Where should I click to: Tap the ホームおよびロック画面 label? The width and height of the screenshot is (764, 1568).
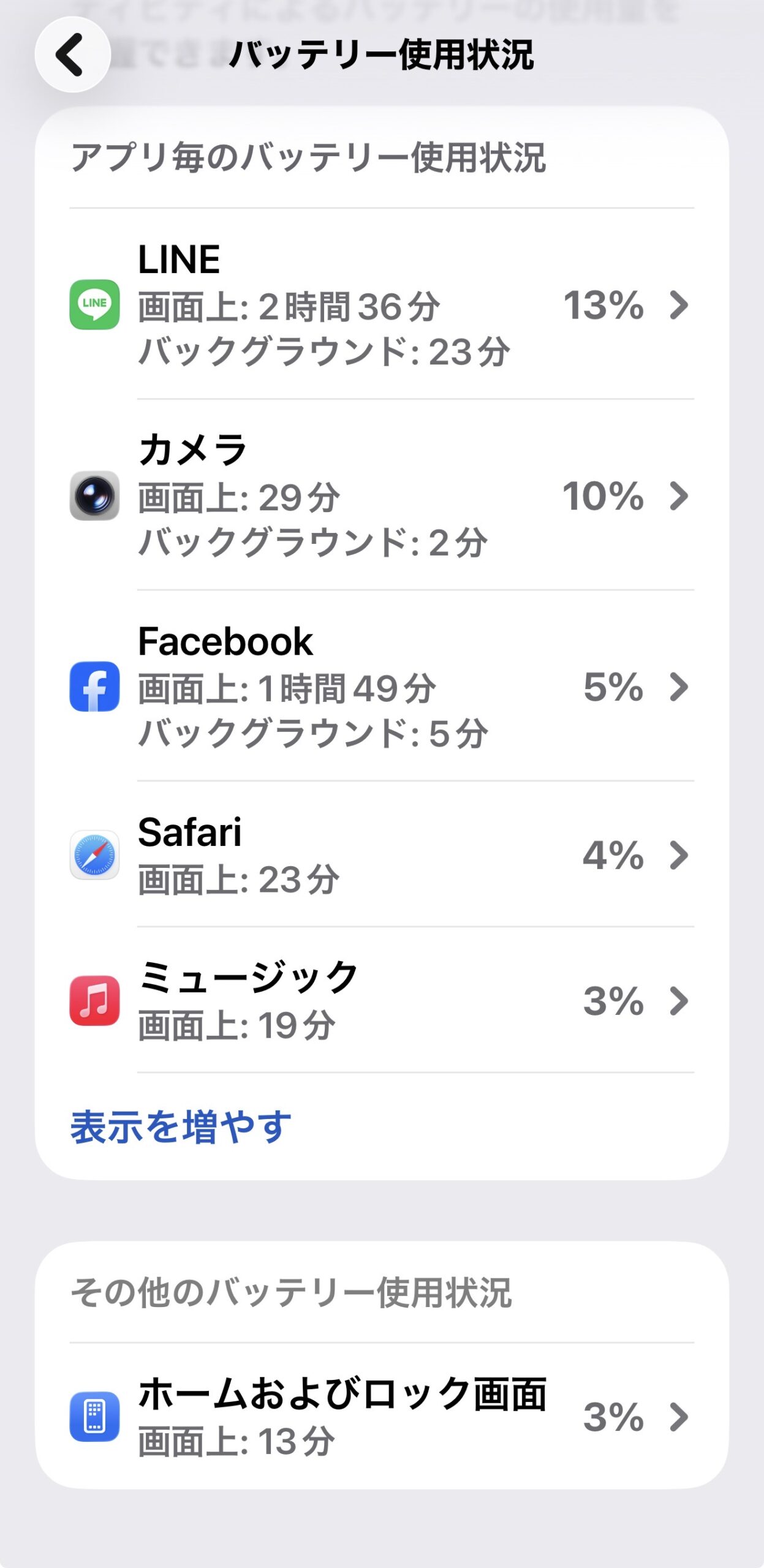(x=342, y=1393)
